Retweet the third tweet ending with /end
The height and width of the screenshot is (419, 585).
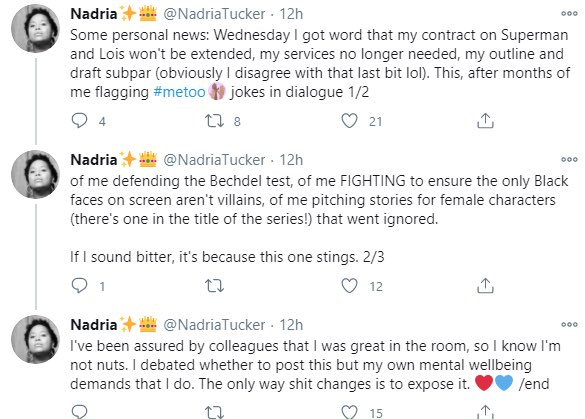(215, 412)
